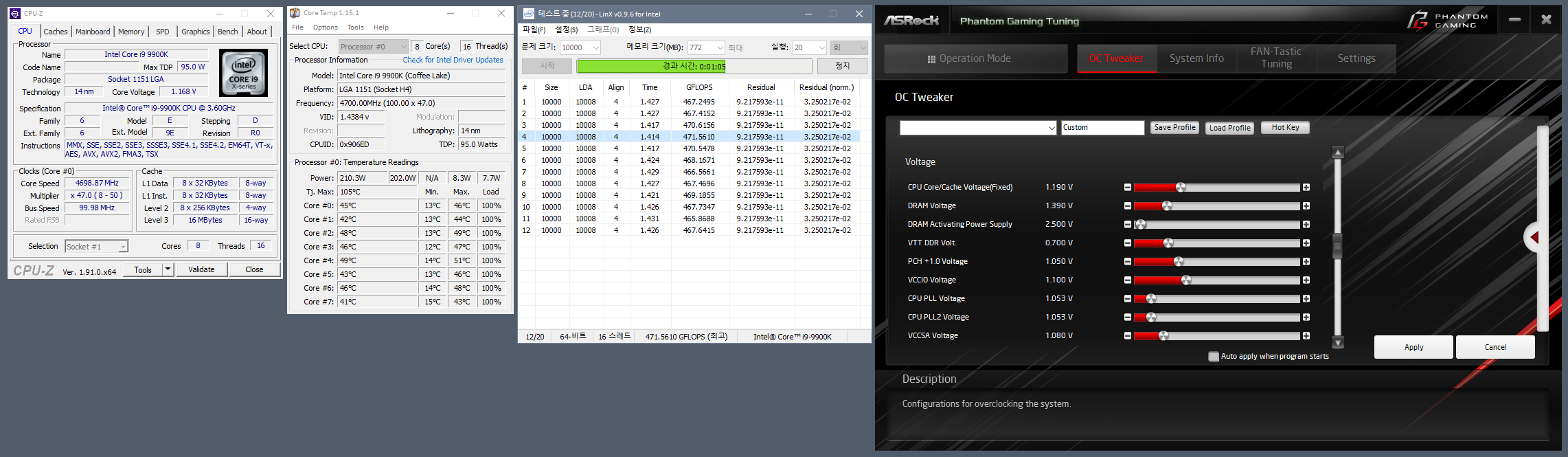
Task: Click the Hot Key button
Action: point(1285,128)
